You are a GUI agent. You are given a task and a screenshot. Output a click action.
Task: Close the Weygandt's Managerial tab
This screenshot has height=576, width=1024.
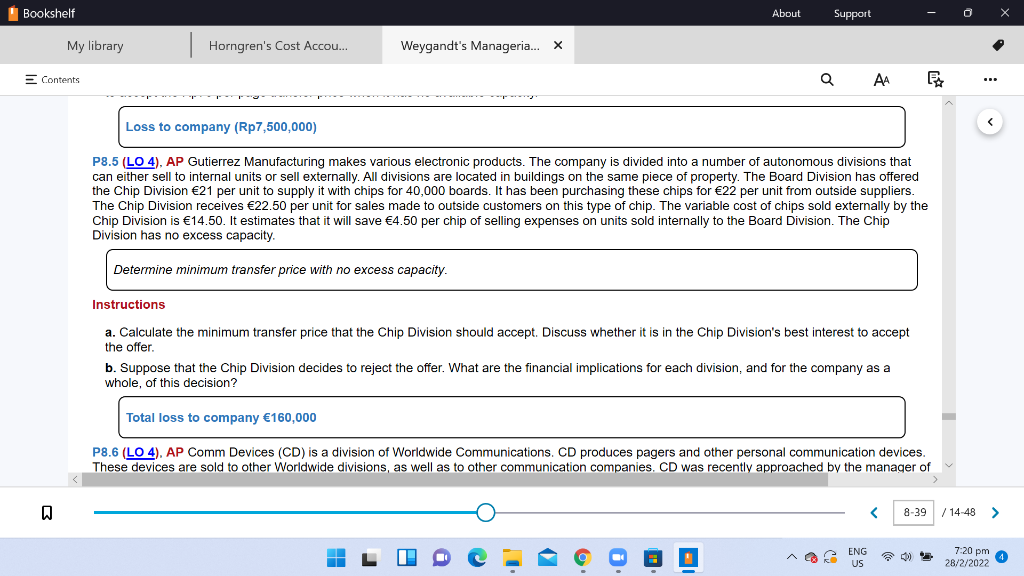tap(558, 45)
